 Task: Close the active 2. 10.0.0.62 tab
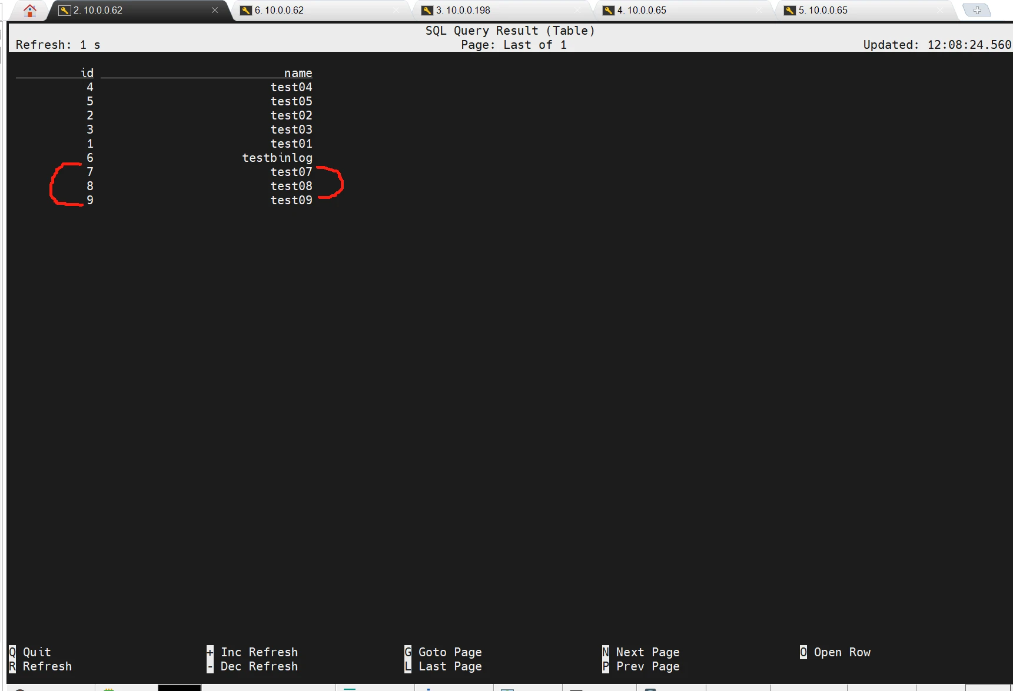215,10
